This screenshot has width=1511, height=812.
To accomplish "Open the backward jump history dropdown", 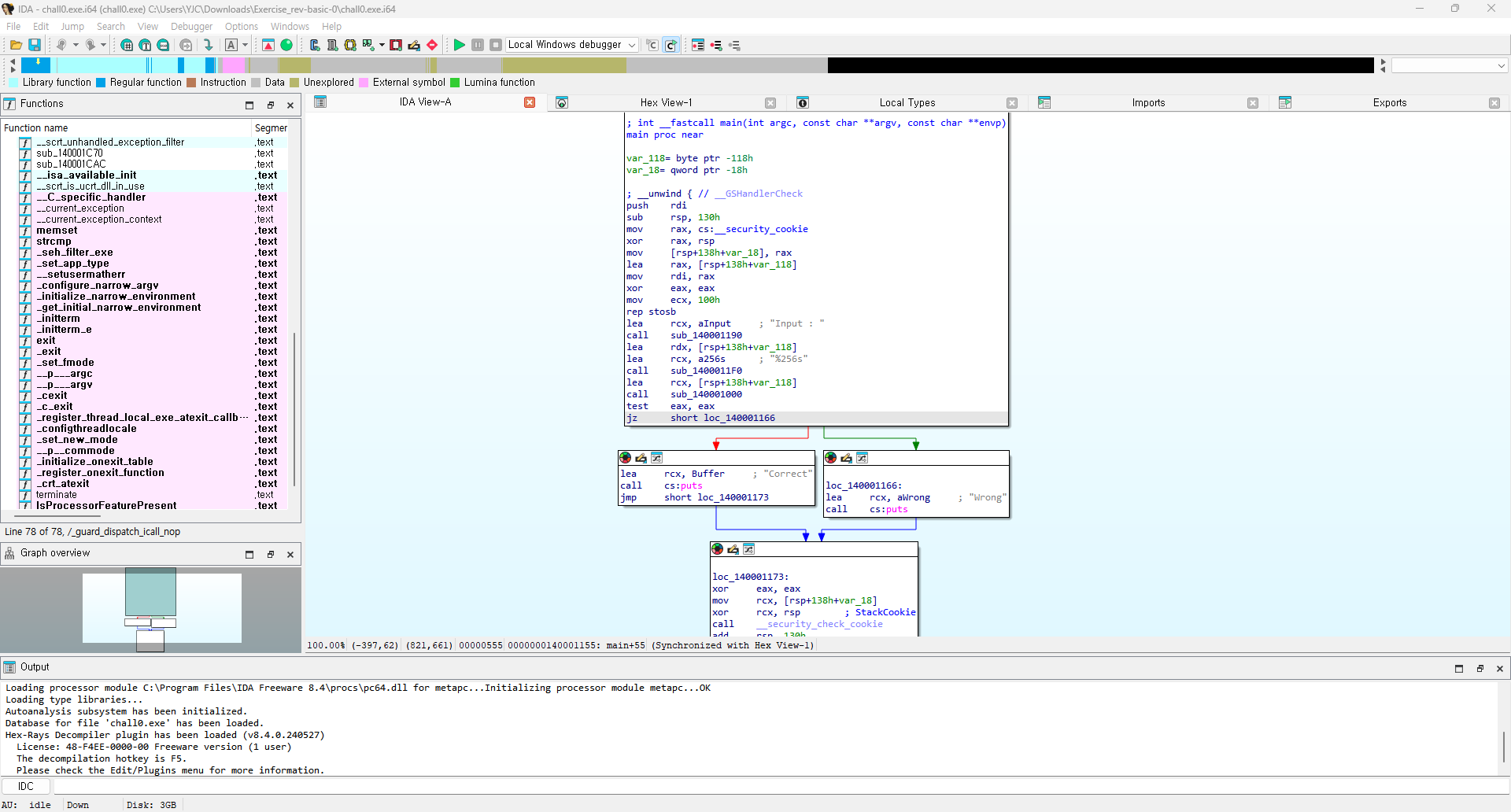I will [x=75, y=45].
